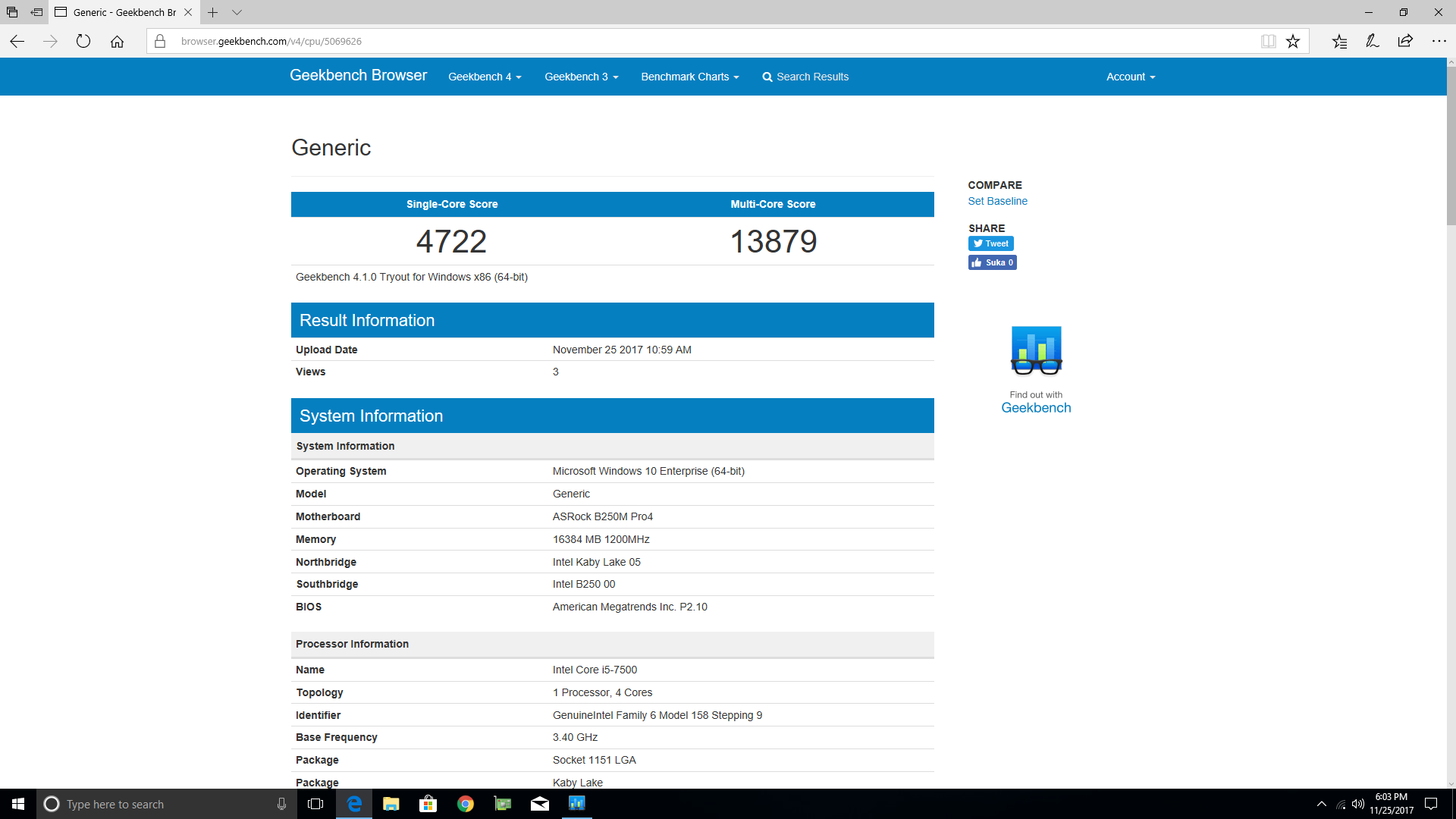Click the Facebook Suka like button

coord(992,262)
